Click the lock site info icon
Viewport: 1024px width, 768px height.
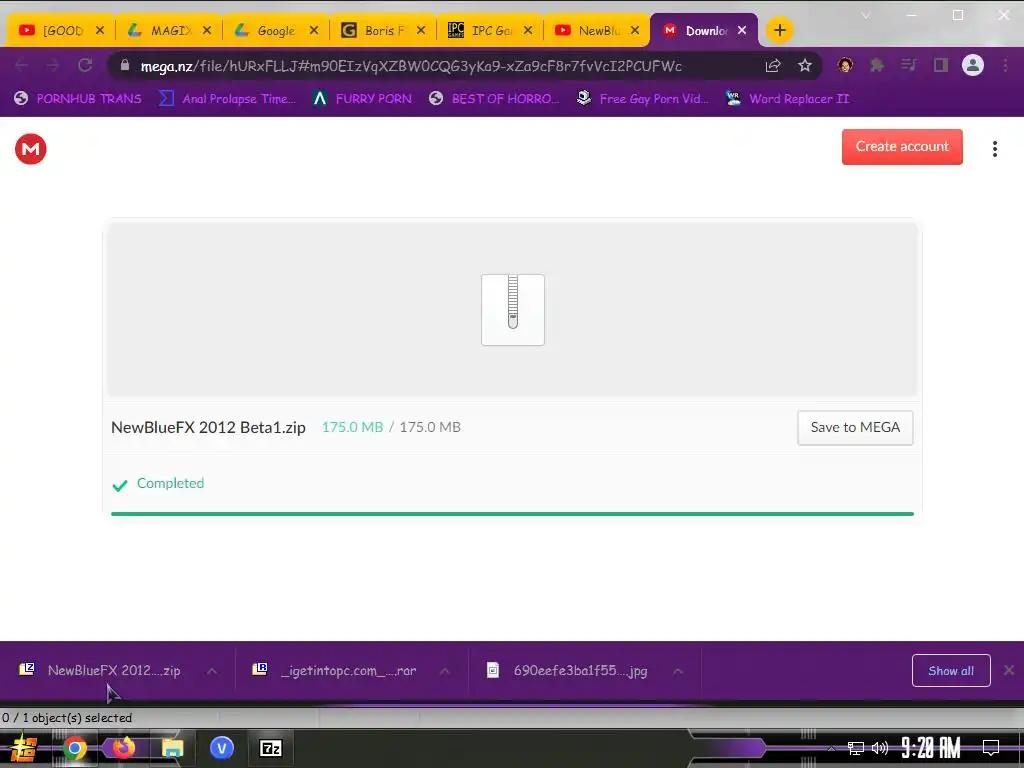[125, 65]
